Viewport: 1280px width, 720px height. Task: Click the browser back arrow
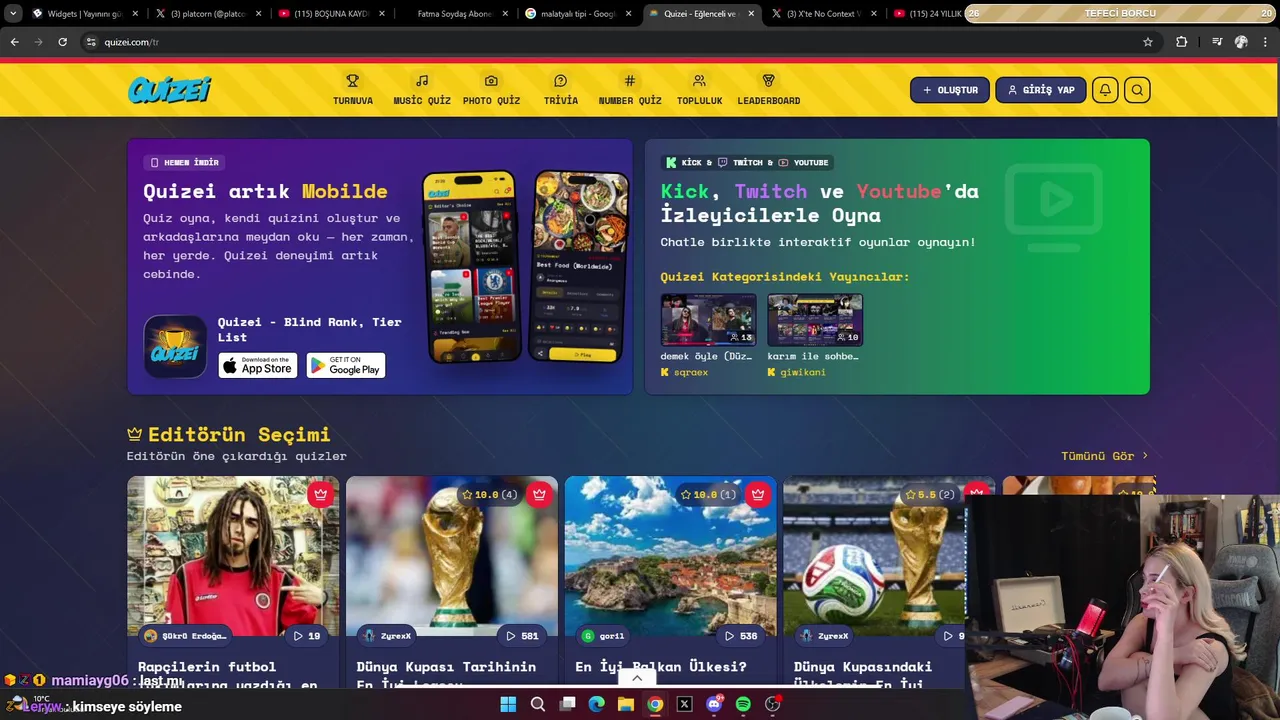[x=14, y=42]
